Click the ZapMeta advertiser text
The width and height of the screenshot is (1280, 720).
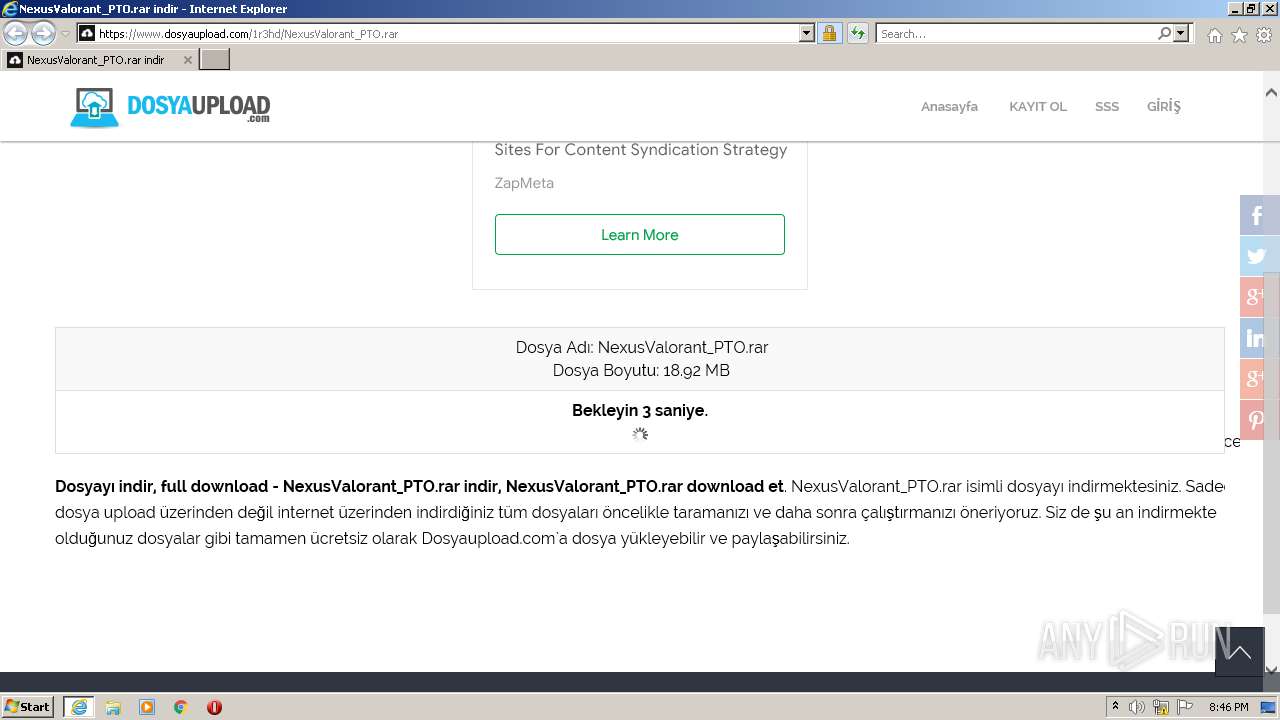click(524, 183)
